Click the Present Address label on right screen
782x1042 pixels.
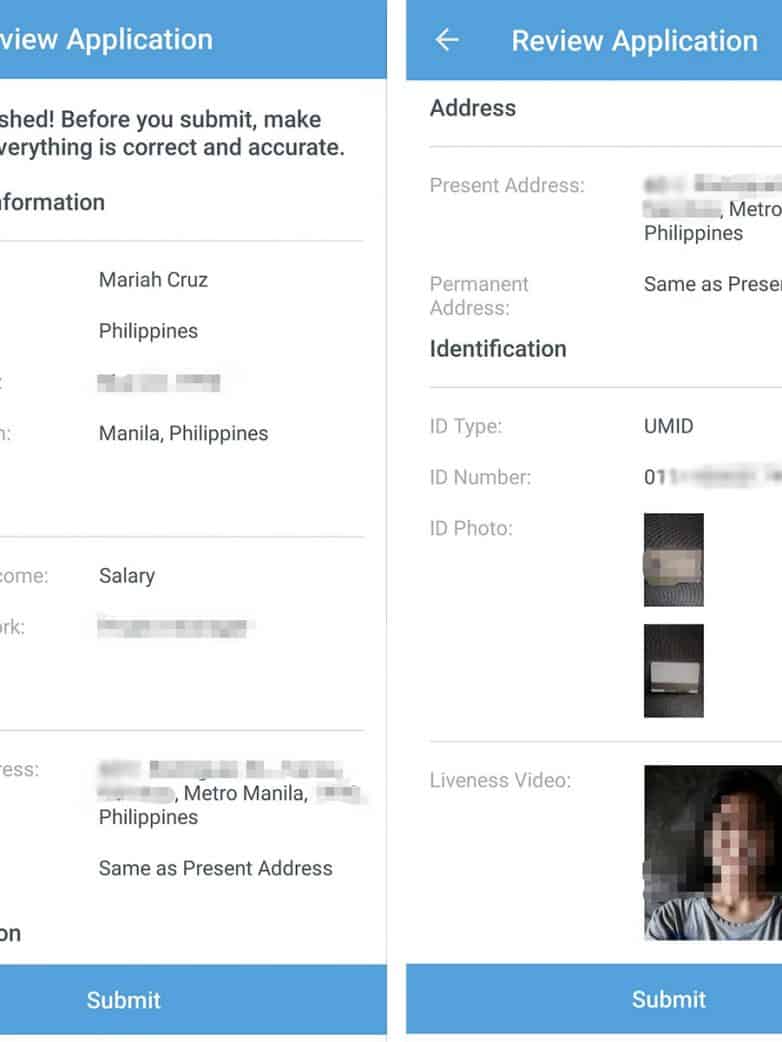(507, 185)
